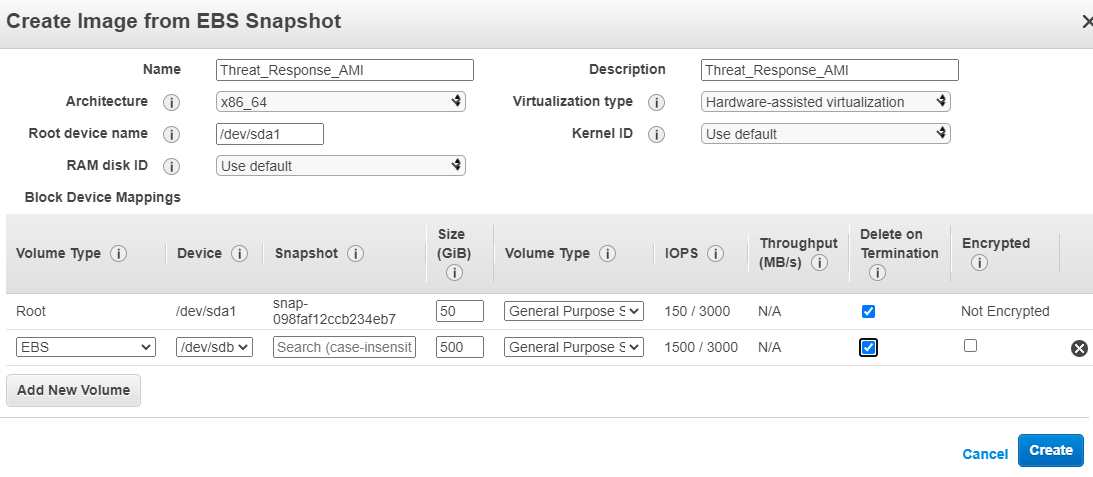
Task: Open the Kernel ID dropdown
Action: tap(825, 134)
